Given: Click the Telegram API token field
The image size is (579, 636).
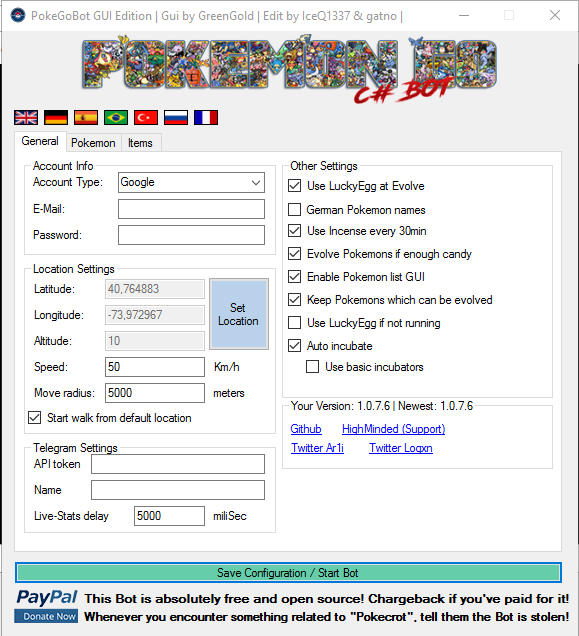Looking at the screenshot, I should (178, 464).
